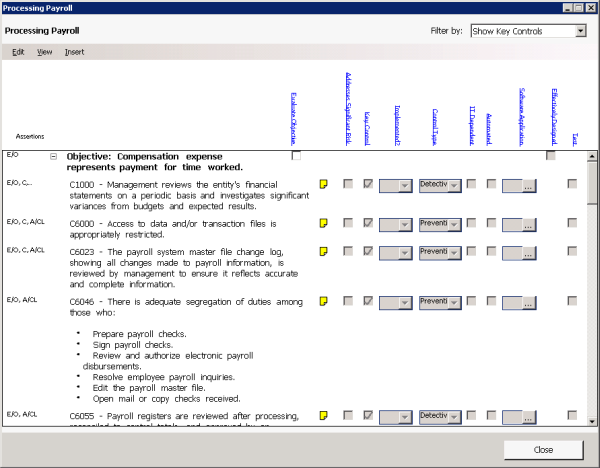Image resolution: width=600 pixels, height=468 pixels.
Task: Collapse the Objective tree node
Action: point(53,156)
